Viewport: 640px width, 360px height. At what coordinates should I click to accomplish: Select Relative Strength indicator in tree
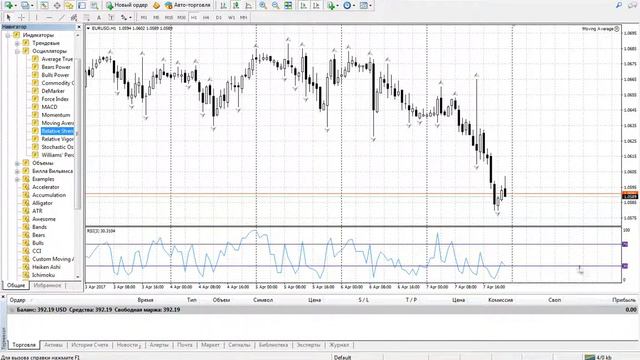tap(57, 131)
